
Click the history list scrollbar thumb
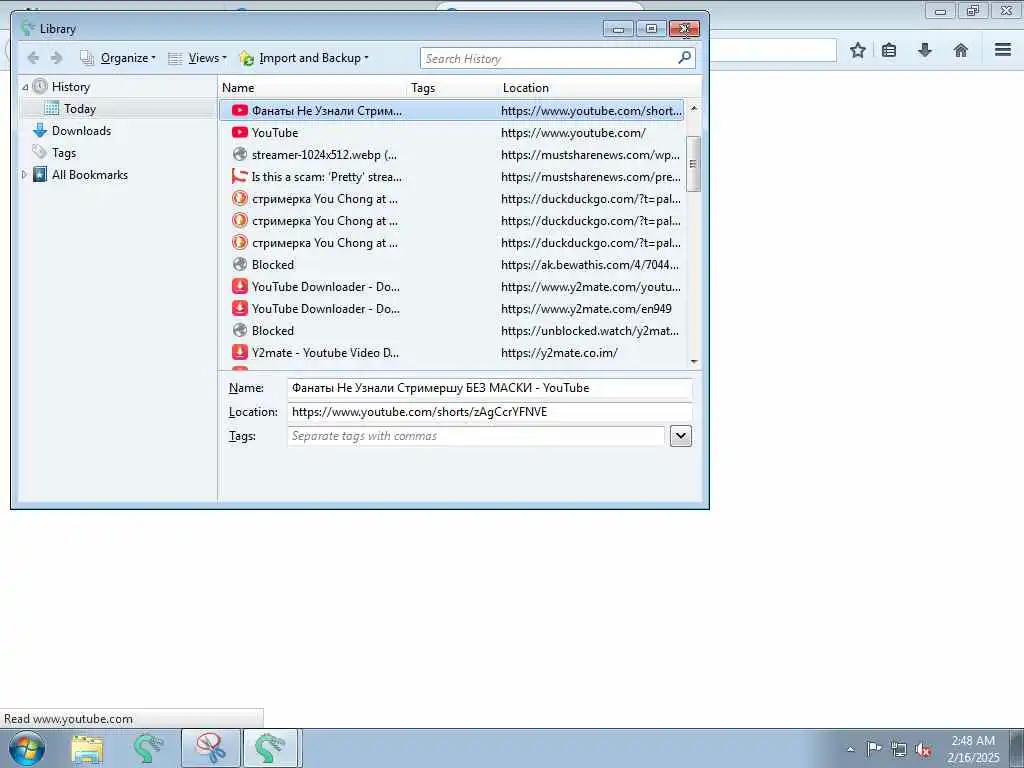tap(694, 163)
